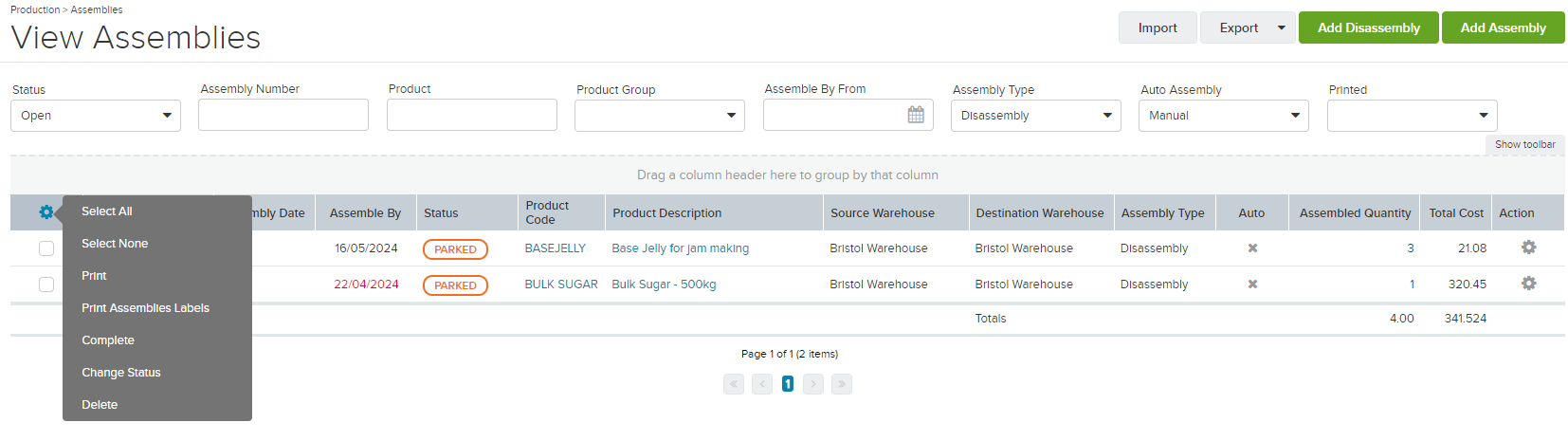Jump to last page arrow in pagination
This screenshot has height=441, width=1568.
click(x=842, y=384)
